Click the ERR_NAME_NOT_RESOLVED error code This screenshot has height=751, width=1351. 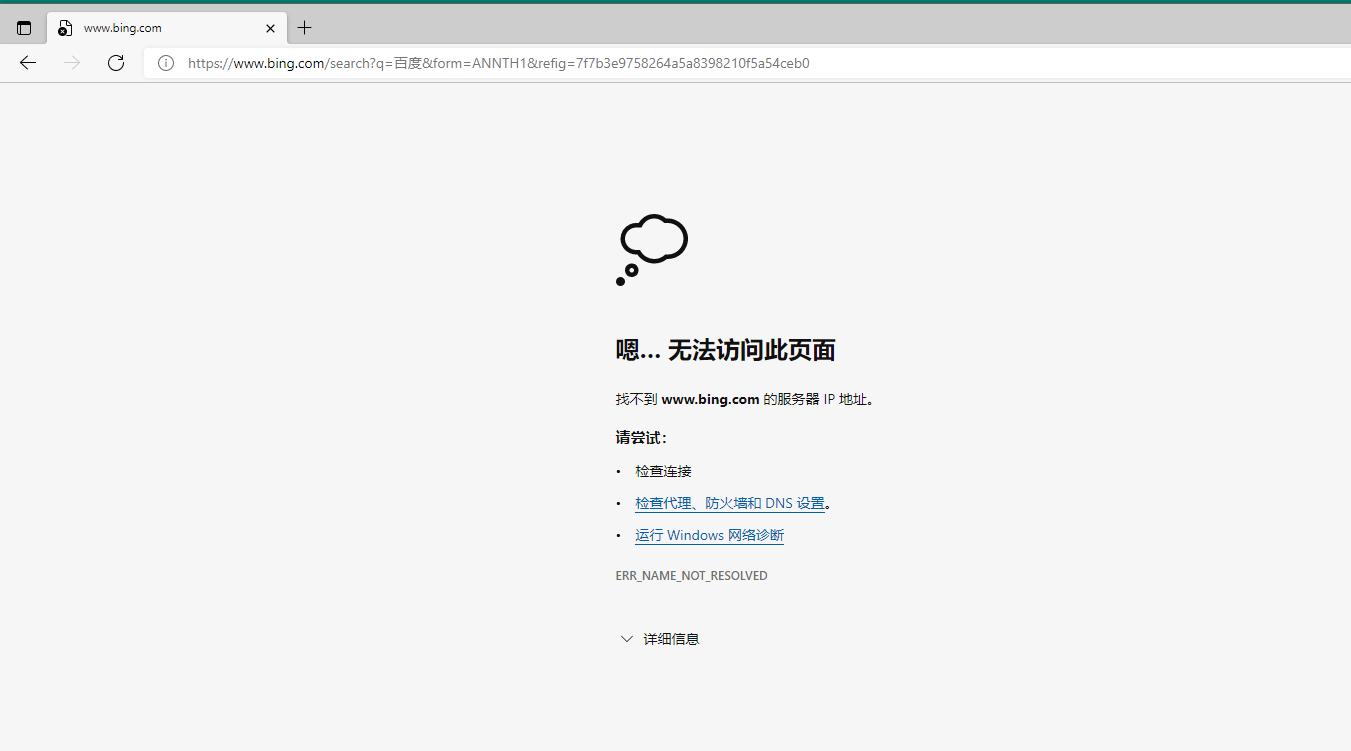pos(691,575)
